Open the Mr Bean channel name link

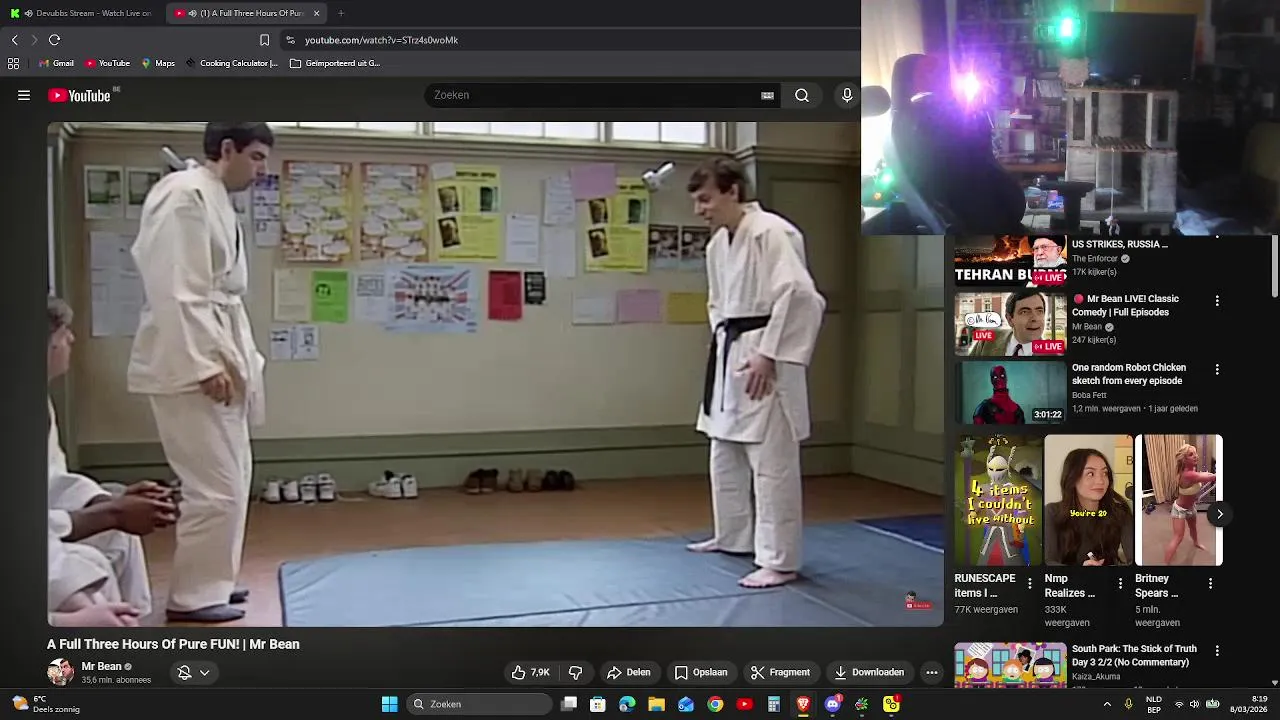click(x=101, y=666)
